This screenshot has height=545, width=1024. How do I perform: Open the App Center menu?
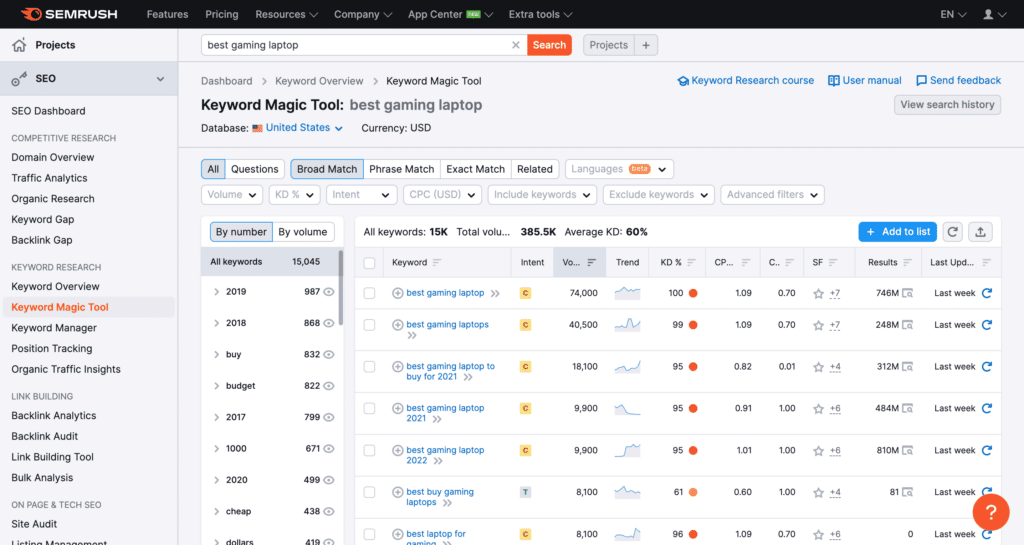pyautogui.click(x=450, y=14)
